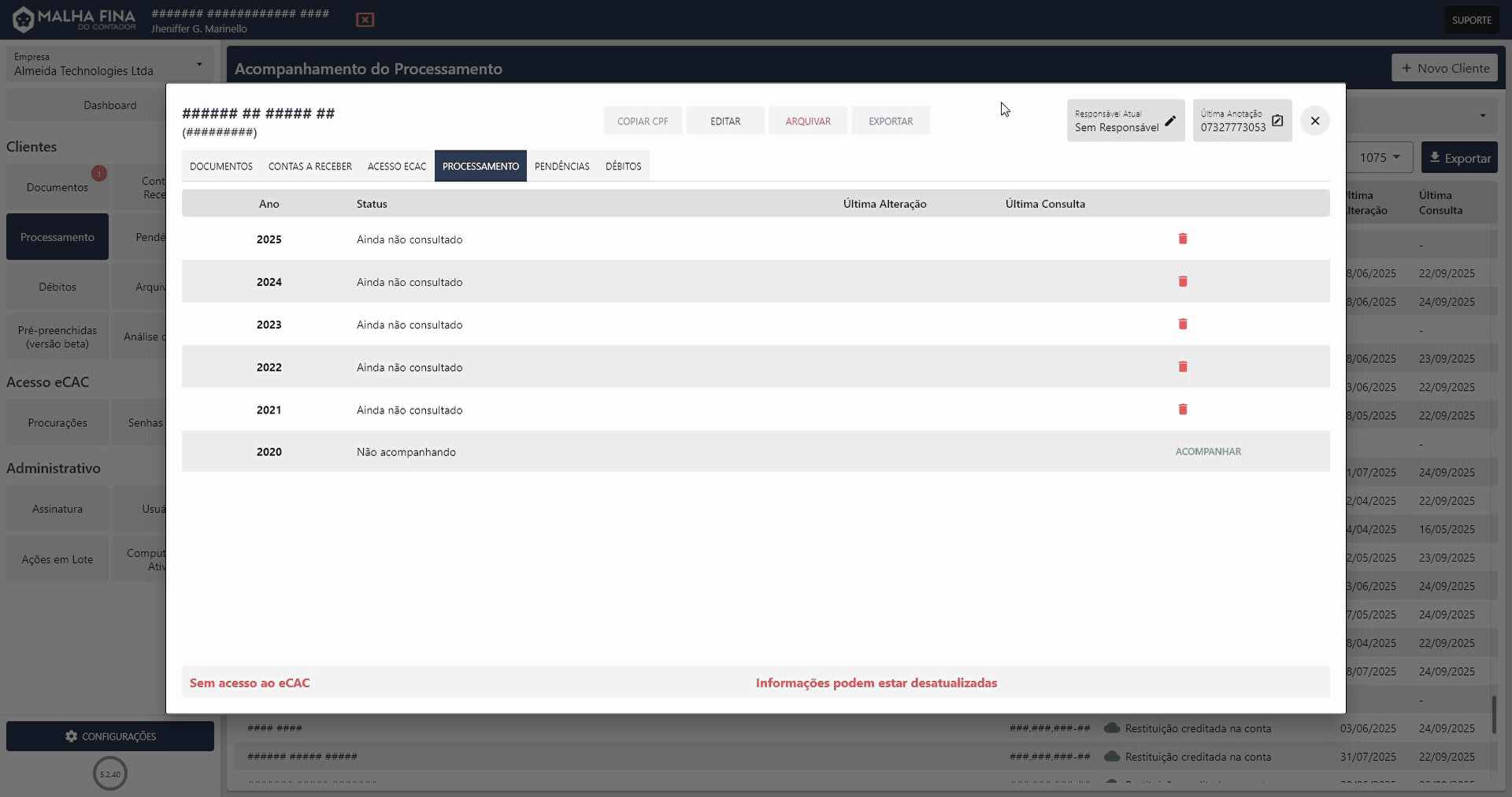Open settings with the Configurações gear icon
This screenshot has height=797, width=1512.
[x=72, y=736]
